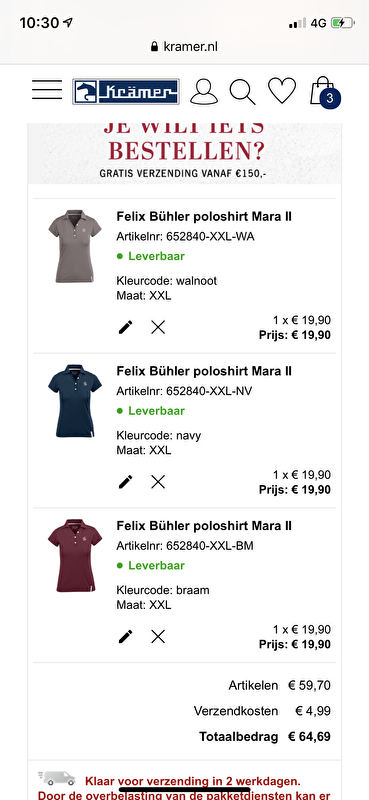Open the walnoot poloshirt product image
The image size is (369, 800).
[75, 246]
